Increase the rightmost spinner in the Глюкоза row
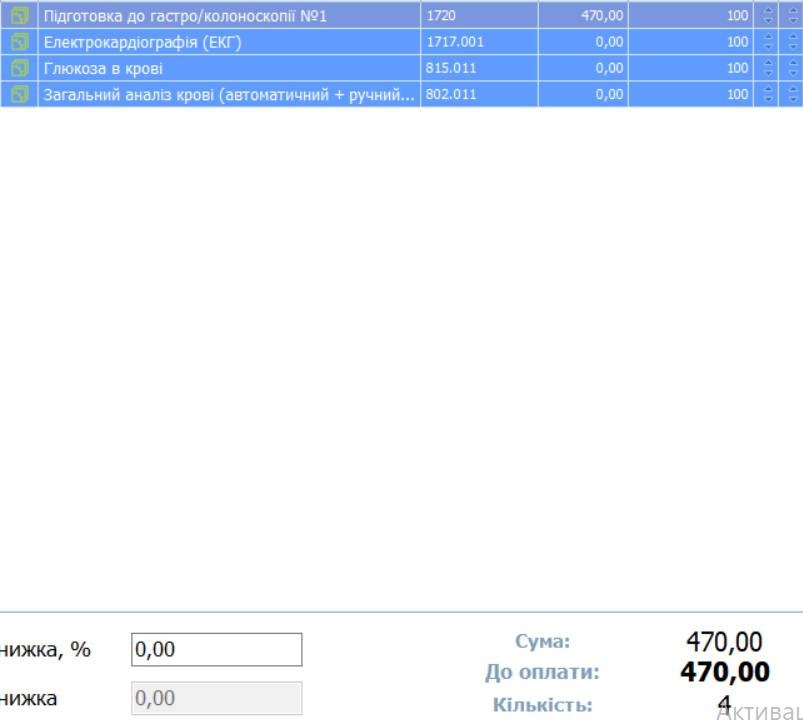The height and width of the screenshot is (726, 803). tap(793, 63)
